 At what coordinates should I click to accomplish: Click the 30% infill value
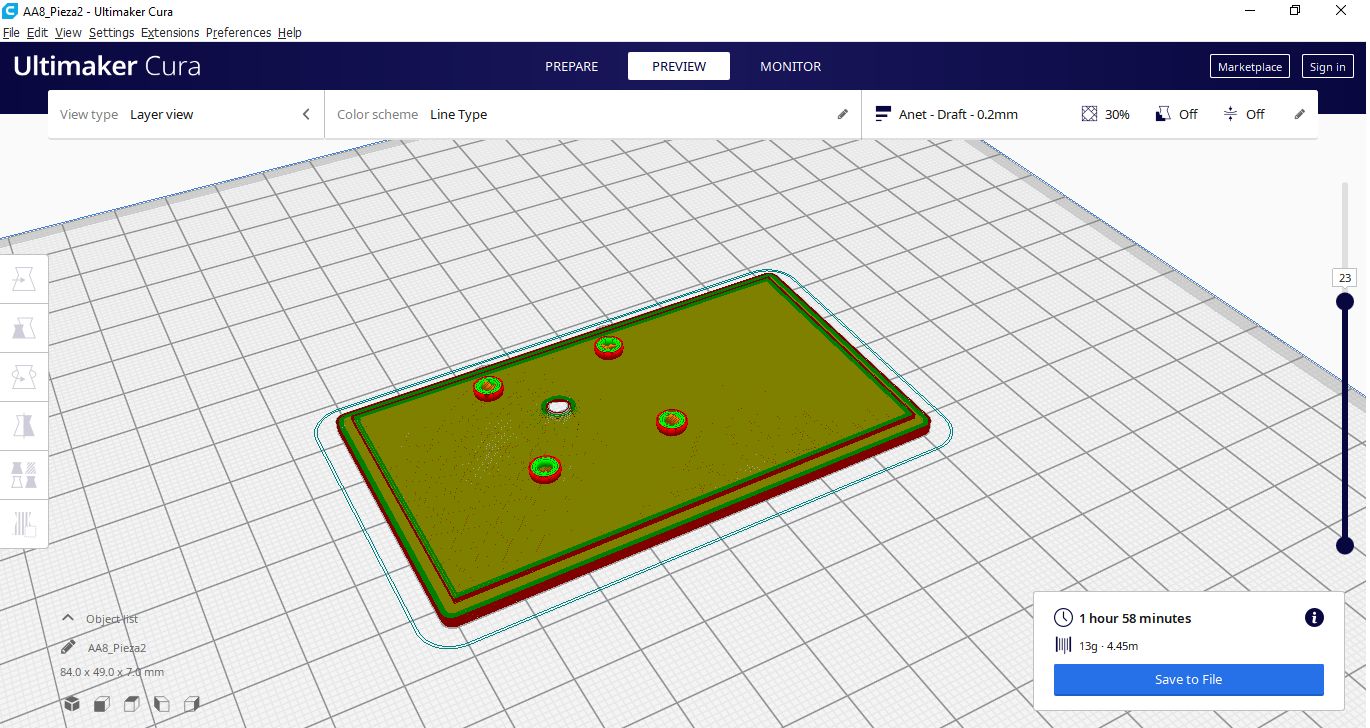point(1117,114)
